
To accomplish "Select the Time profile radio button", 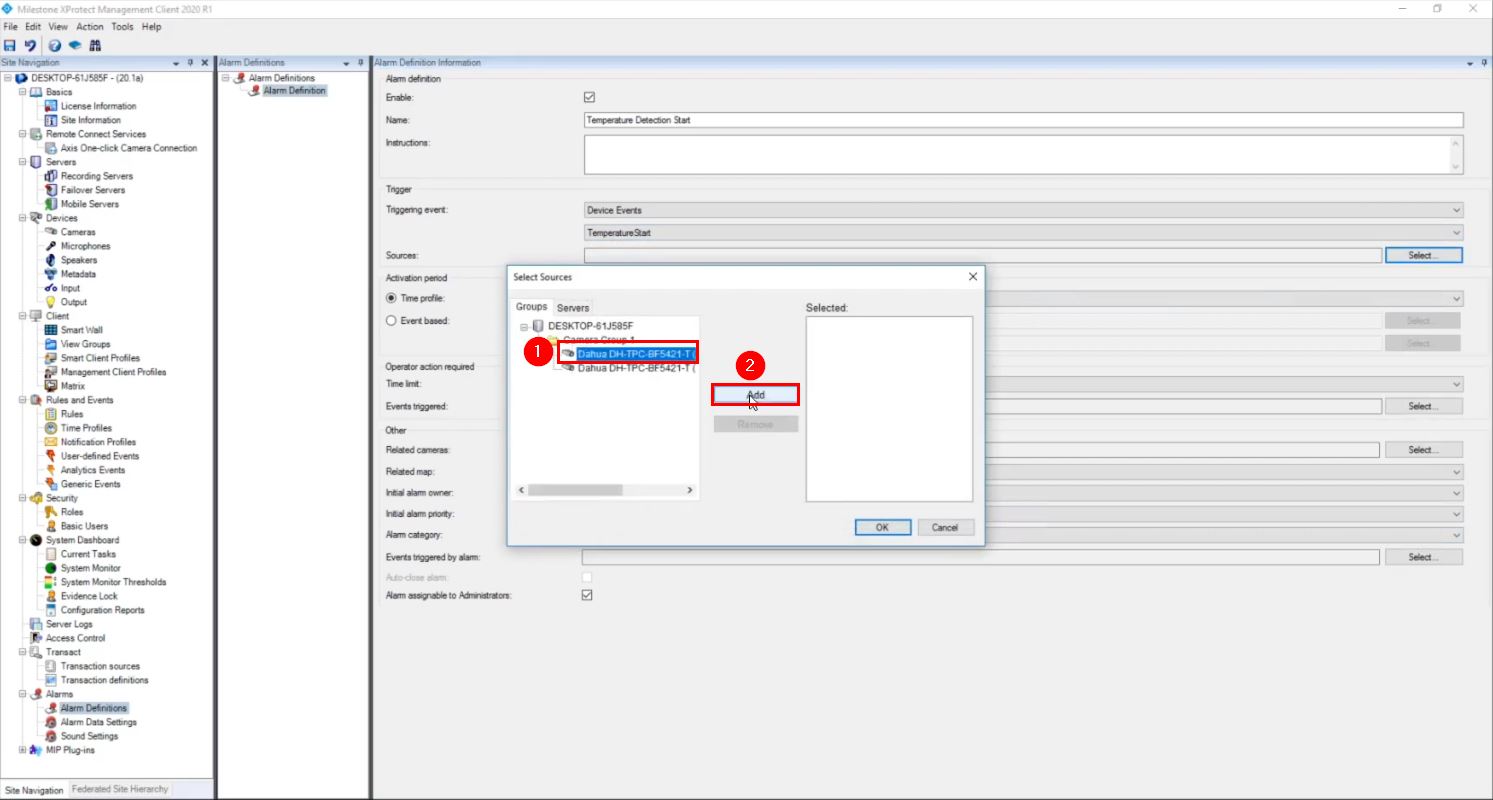I will click(392, 298).
